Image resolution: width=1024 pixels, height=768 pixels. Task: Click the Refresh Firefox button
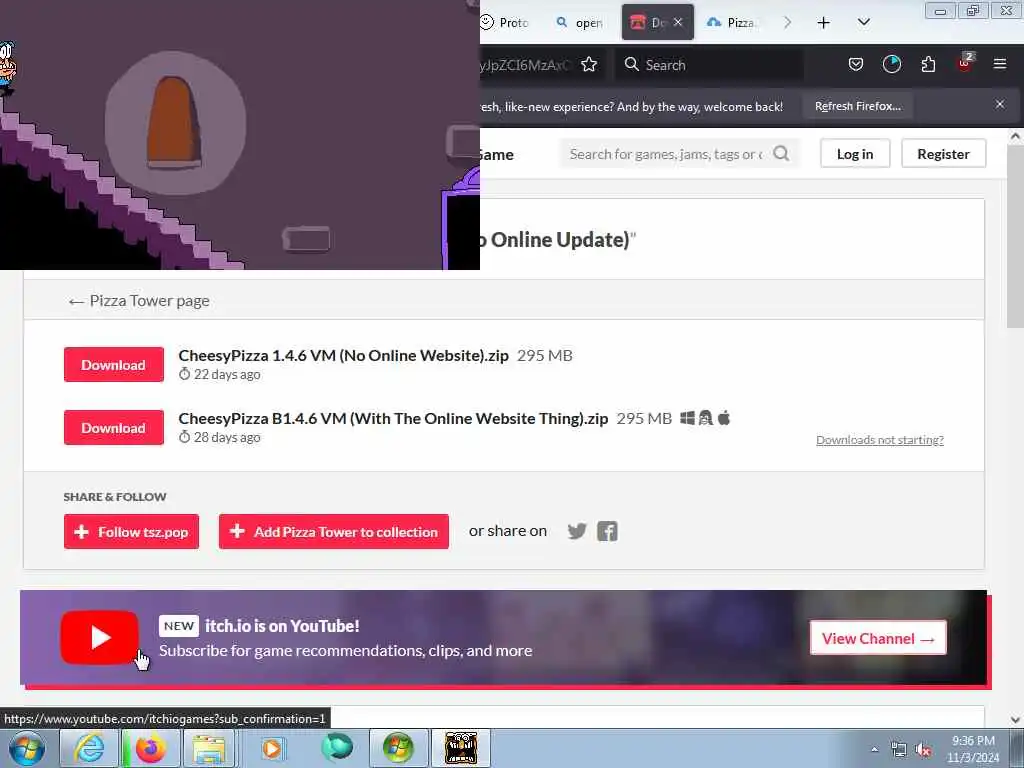pyautogui.click(x=857, y=106)
